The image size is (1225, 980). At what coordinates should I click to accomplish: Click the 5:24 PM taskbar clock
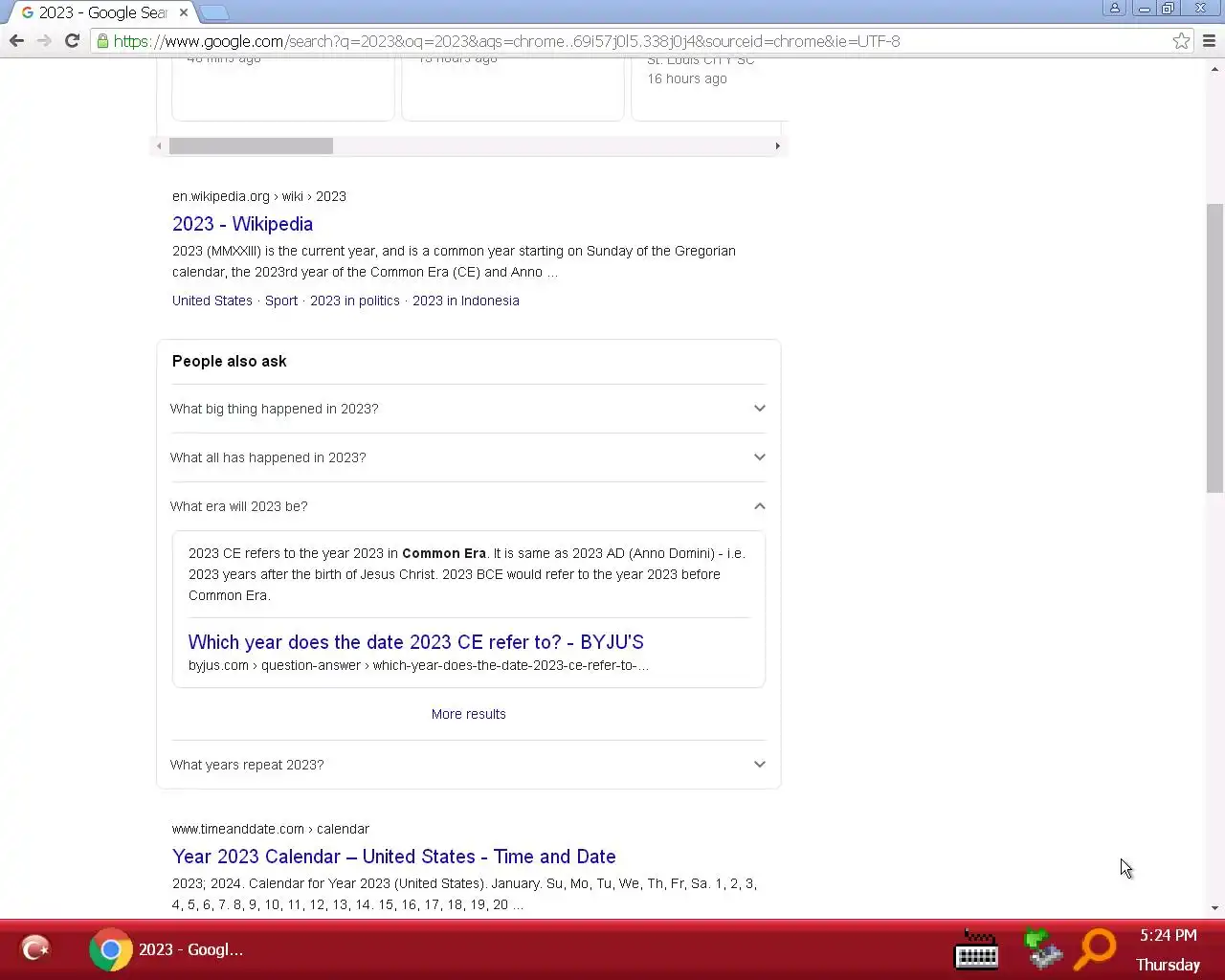[1169, 936]
